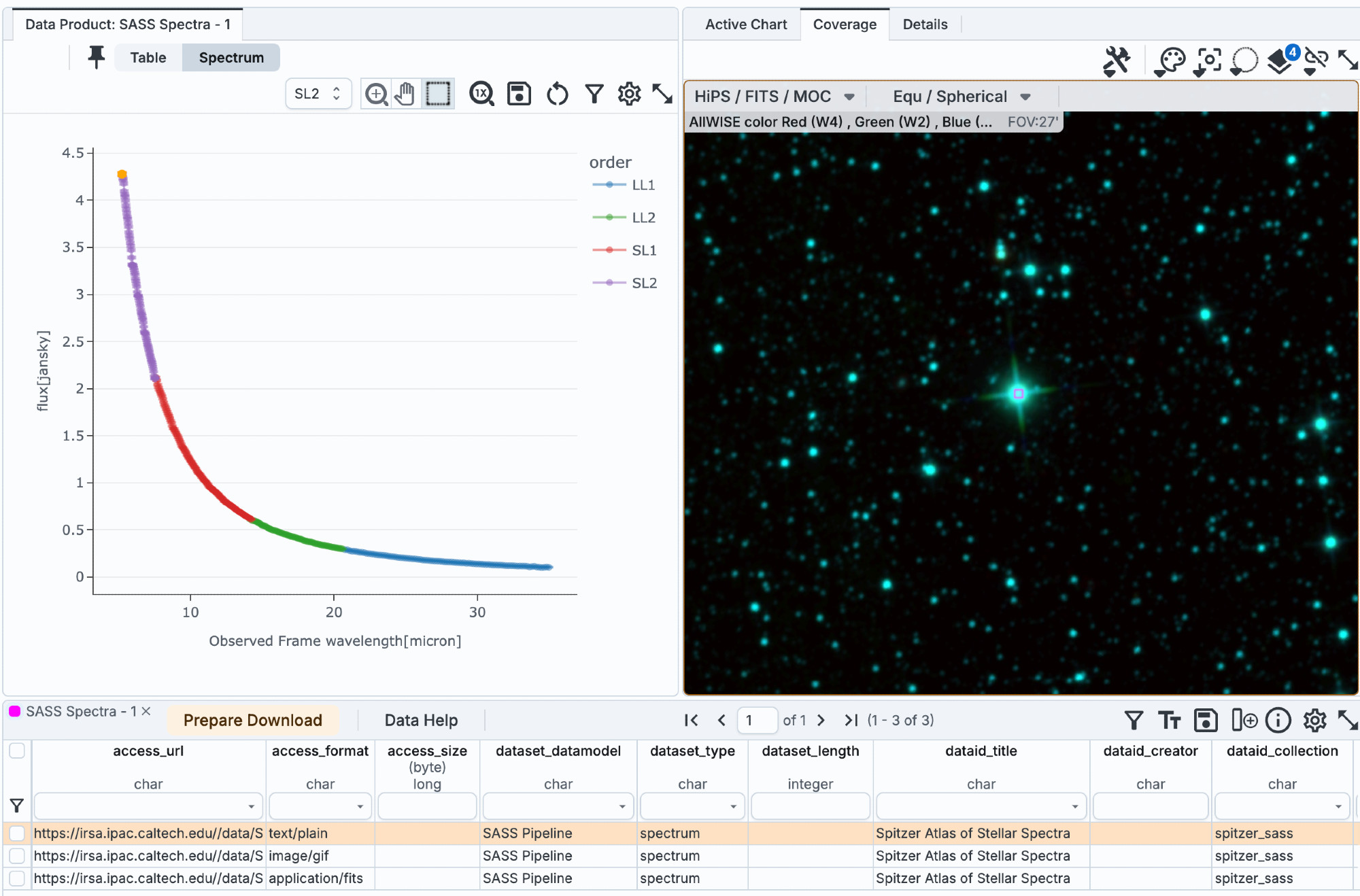
Task: Open the image tools wrench icon
Action: 1116,61
